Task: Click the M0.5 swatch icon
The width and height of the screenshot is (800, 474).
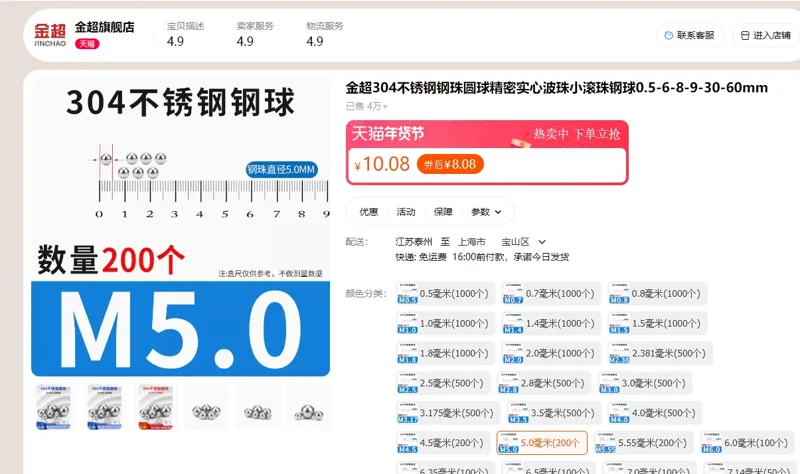Action: pyautogui.click(x=408, y=293)
